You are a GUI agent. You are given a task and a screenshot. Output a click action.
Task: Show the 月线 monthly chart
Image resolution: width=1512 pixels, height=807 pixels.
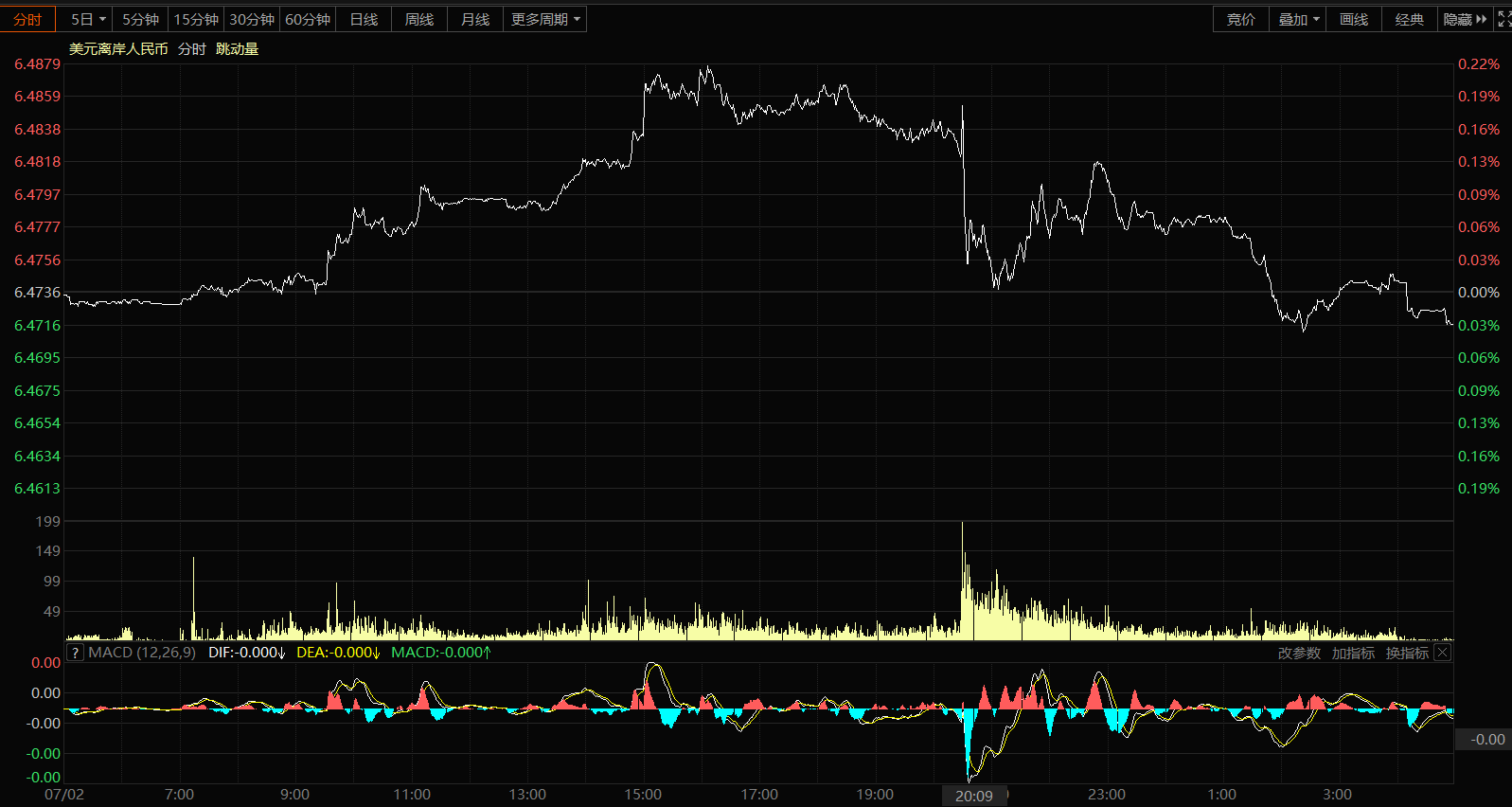[475, 19]
